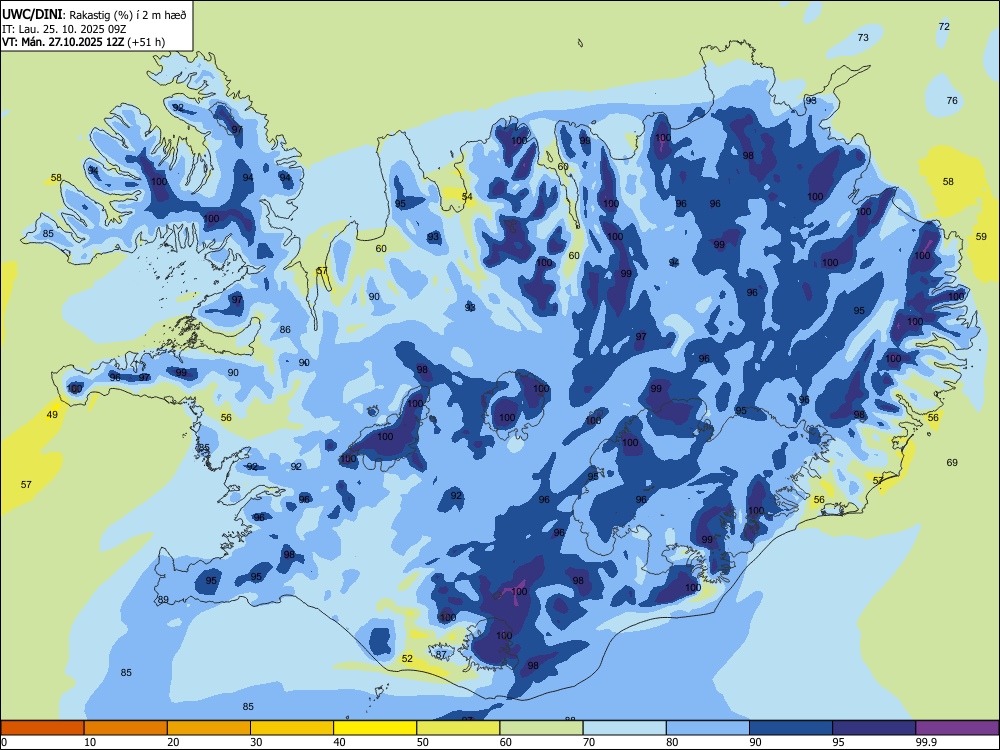1000x750 pixels.
Task: Click the humidity value '59' off the east coast
Action: [982, 237]
